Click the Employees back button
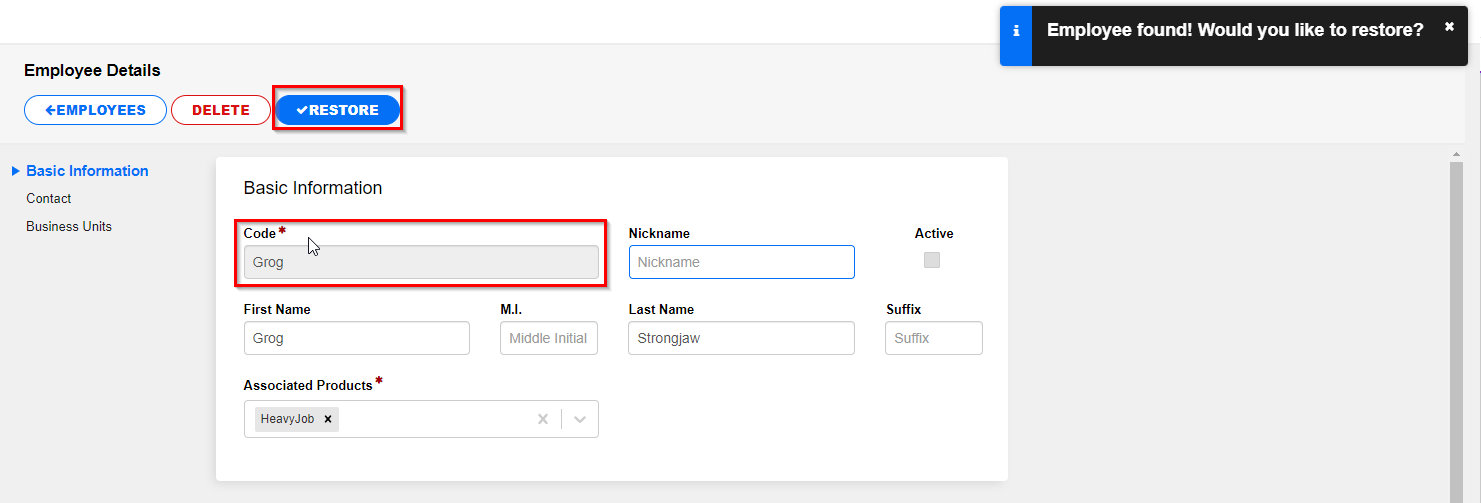Viewport: 1481px width, 503px height. [x=95, y=110]
